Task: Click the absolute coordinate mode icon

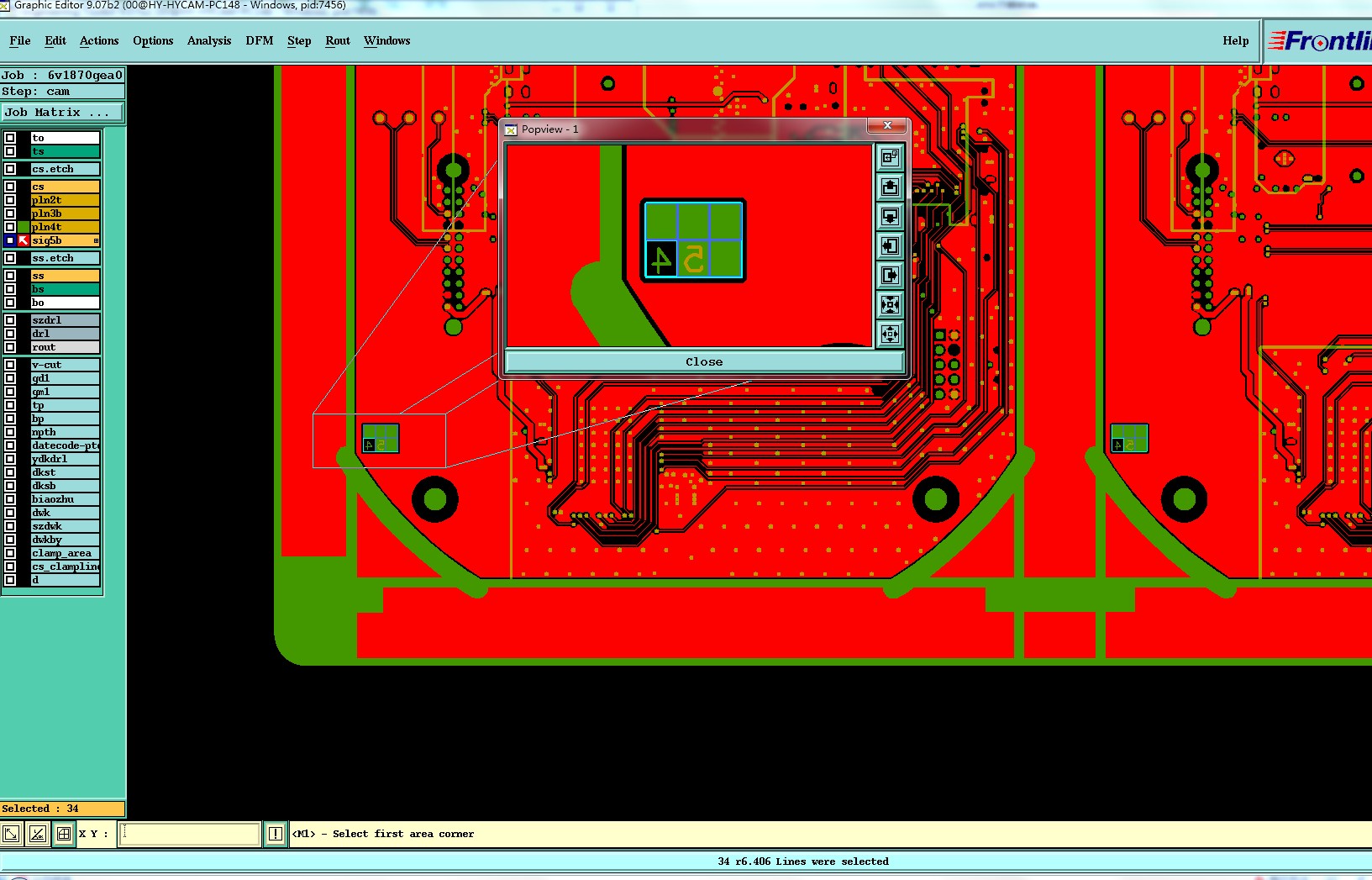Action: [x=11, y=834]
